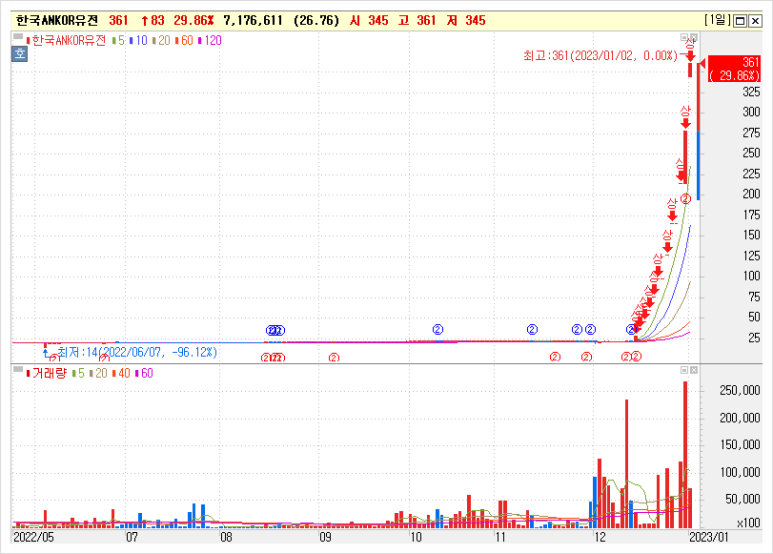Click the 2023/01 date on the time axis
The image size is (773, 554).
(709, 537)
